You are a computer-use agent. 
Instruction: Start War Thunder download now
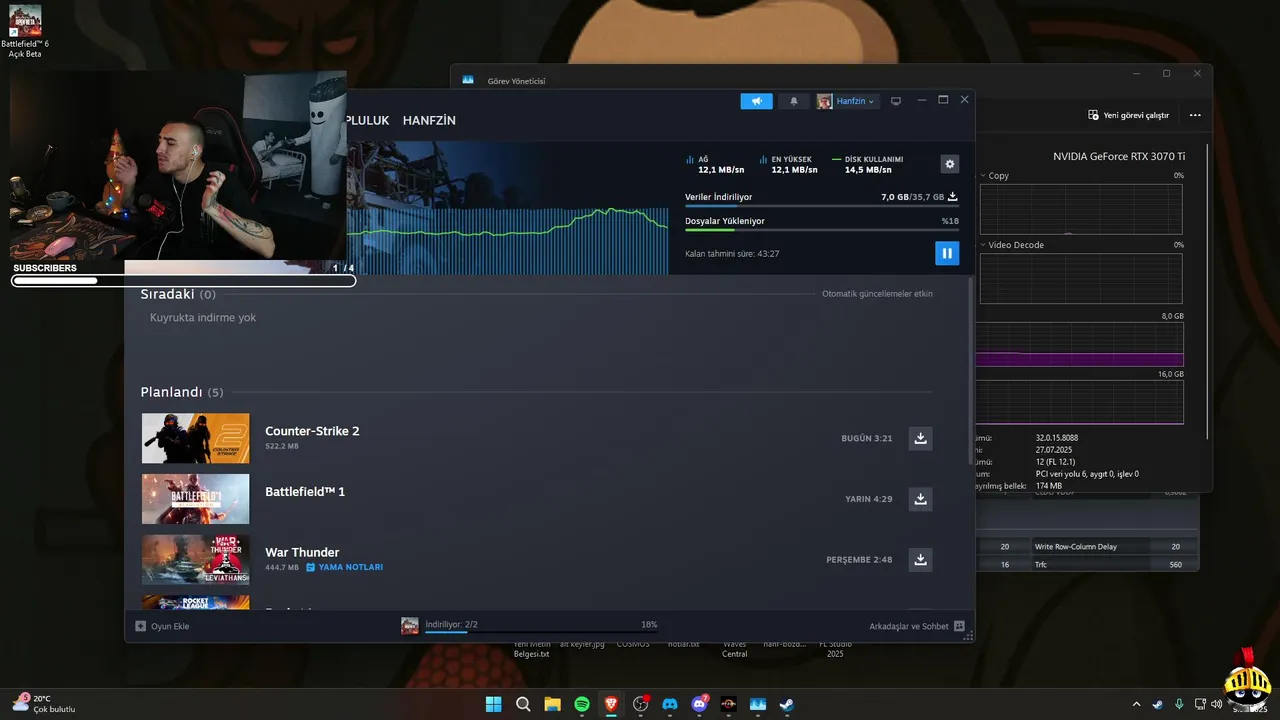click(x=921, y=559)
